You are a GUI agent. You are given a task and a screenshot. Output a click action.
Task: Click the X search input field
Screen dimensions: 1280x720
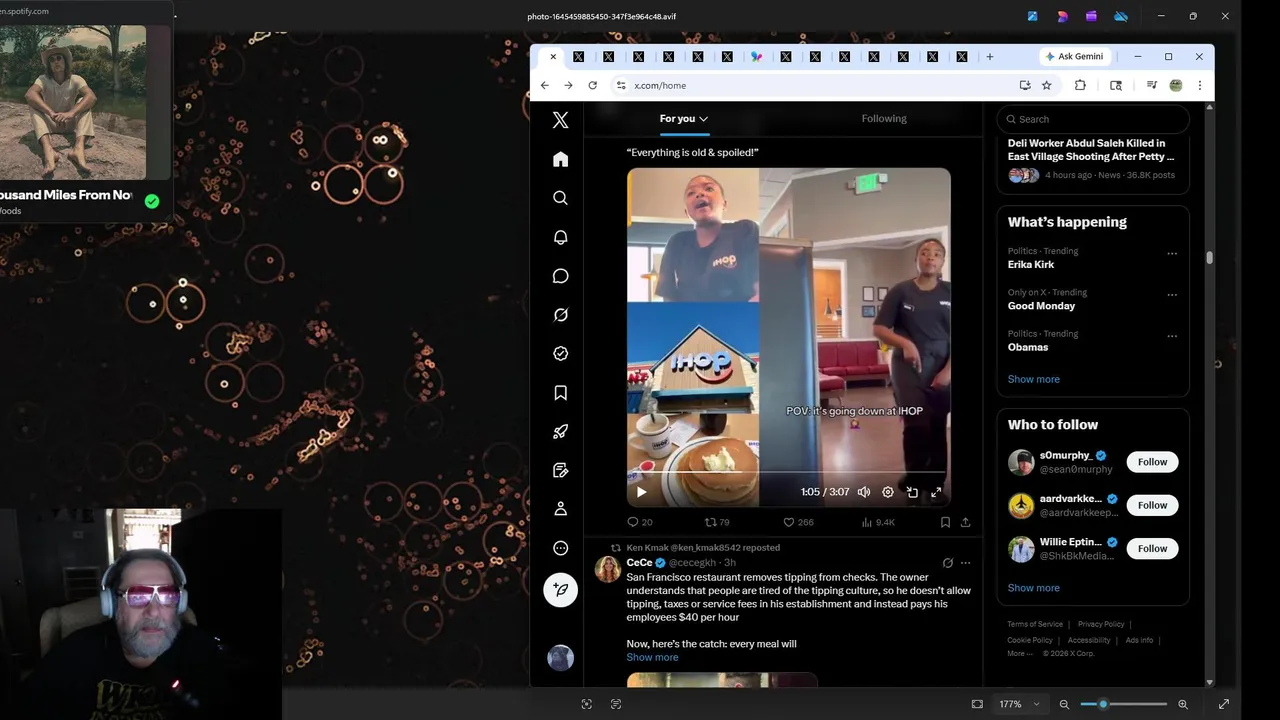click(1093, 119)
